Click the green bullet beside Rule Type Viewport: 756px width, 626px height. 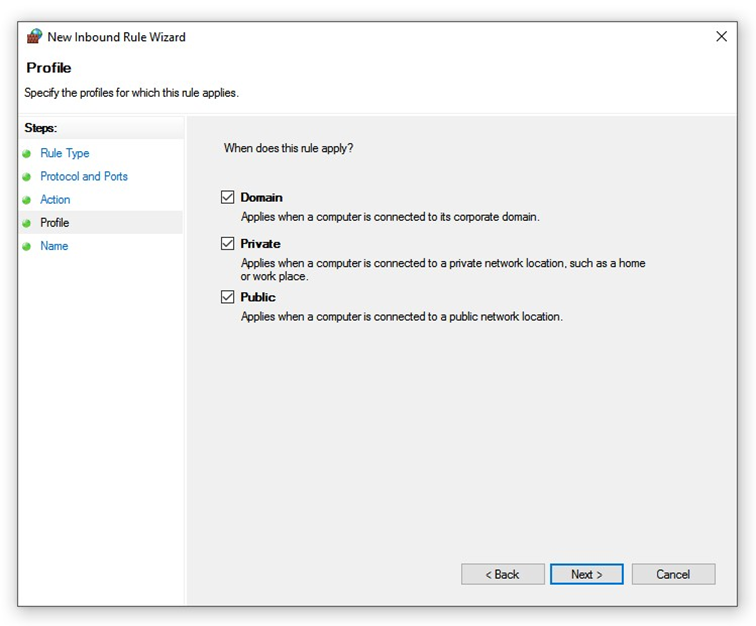point(27,153)
